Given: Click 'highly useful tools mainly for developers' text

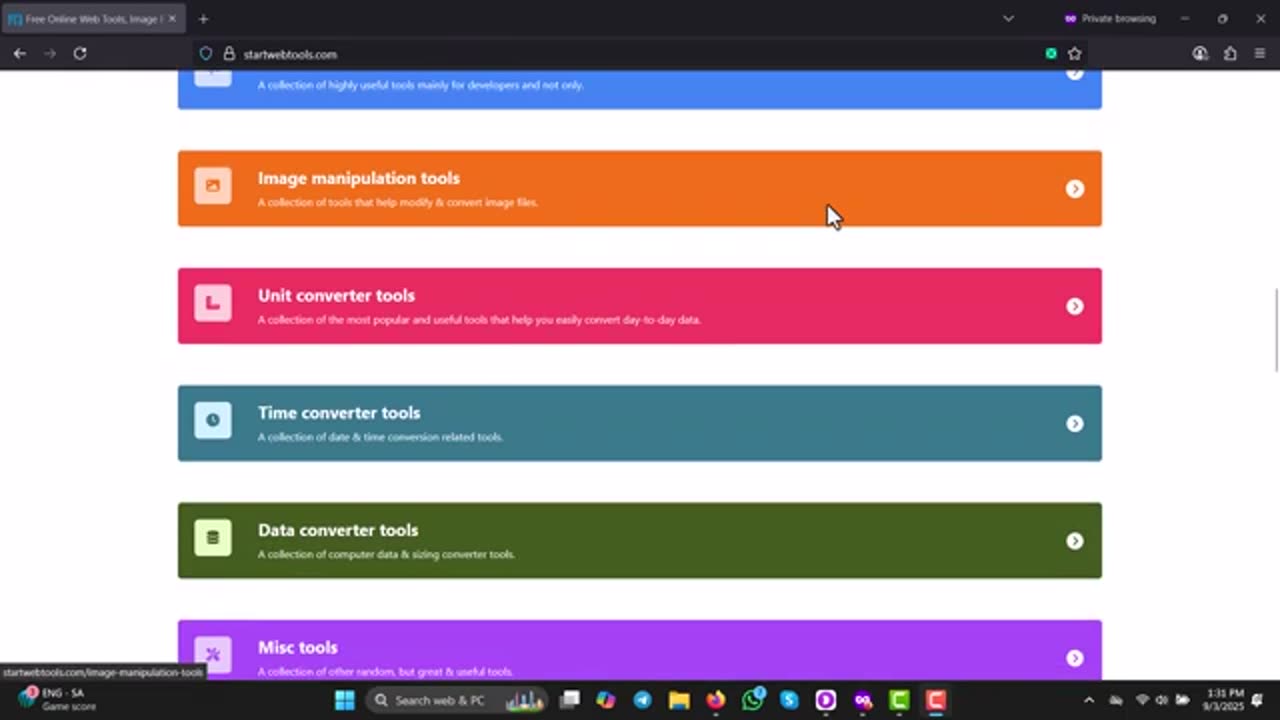Looking at the screenshot, I should (x=421, y=85).
